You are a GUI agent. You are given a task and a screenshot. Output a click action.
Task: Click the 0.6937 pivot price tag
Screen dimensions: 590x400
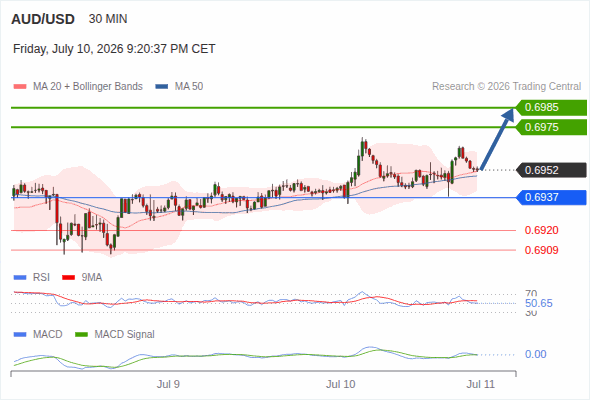(552, 197)
